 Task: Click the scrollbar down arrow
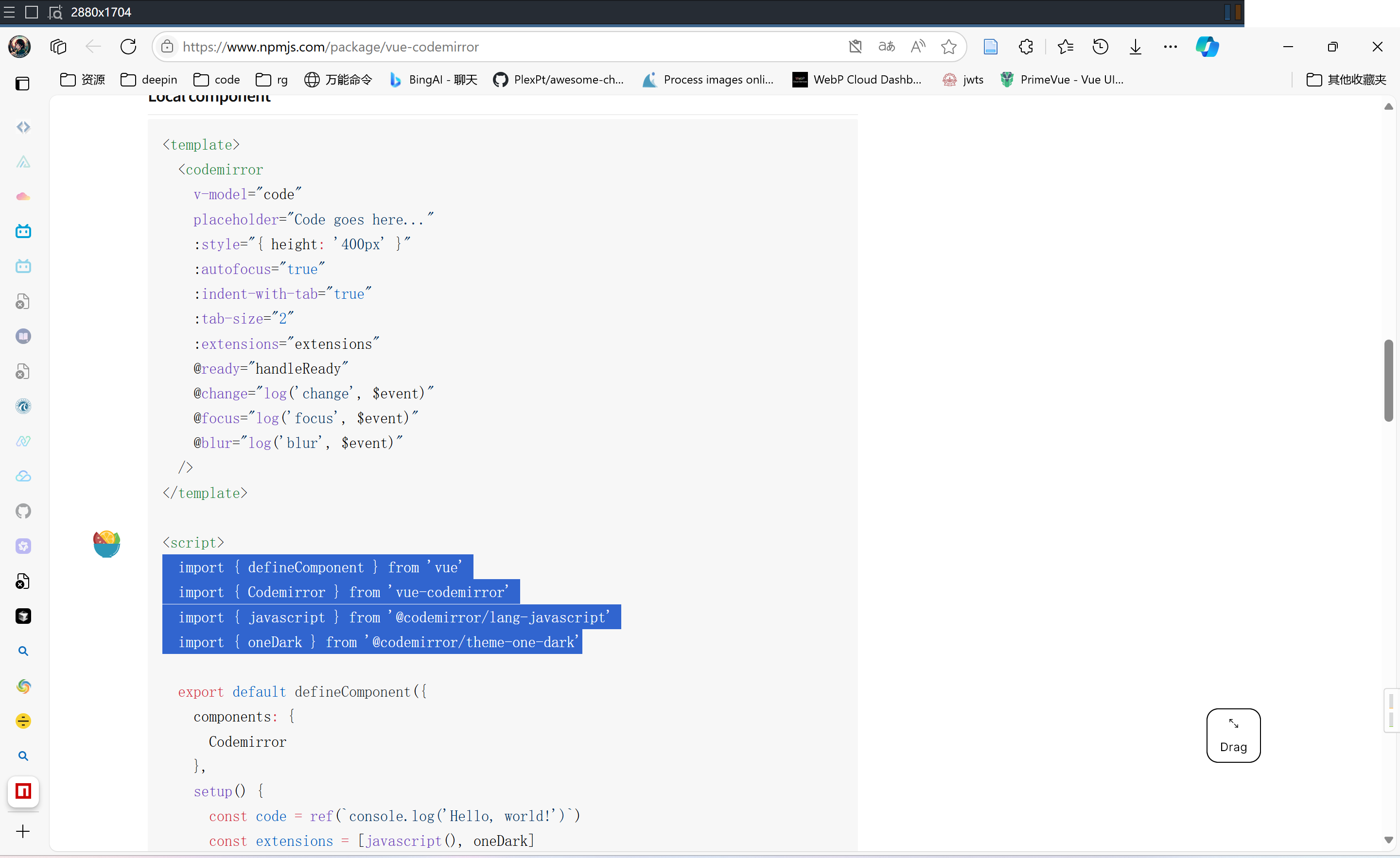1388,840
